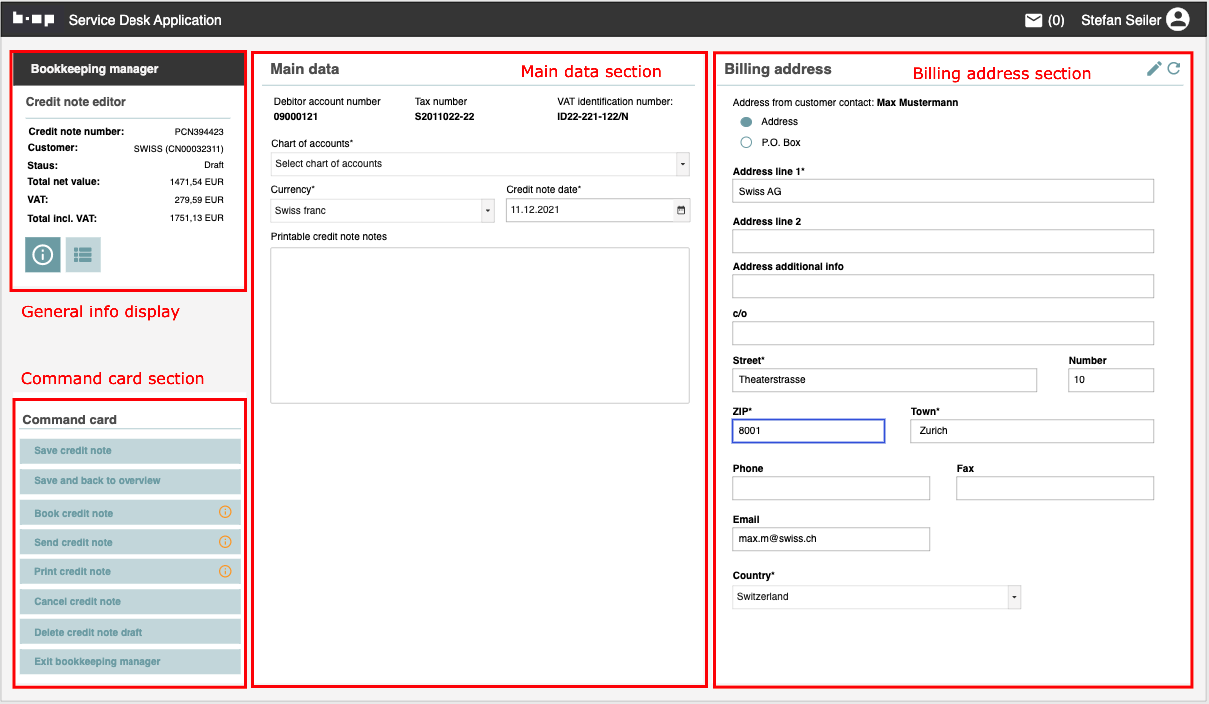Screen dimensions: 1209x704
Task: Click the info icon in Credit note editor
Action: [43, 255]
